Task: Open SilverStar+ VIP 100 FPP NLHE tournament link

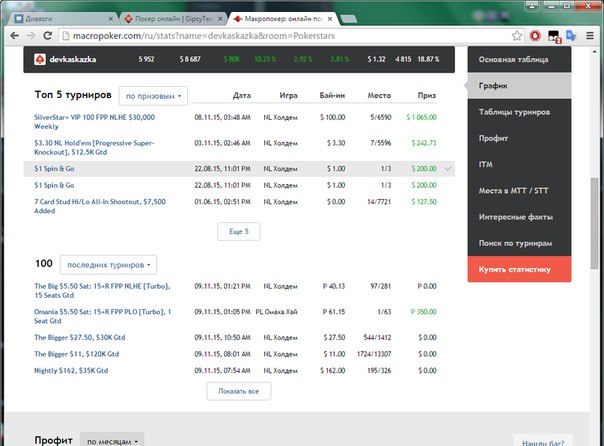Action: (x=94, y=122)
